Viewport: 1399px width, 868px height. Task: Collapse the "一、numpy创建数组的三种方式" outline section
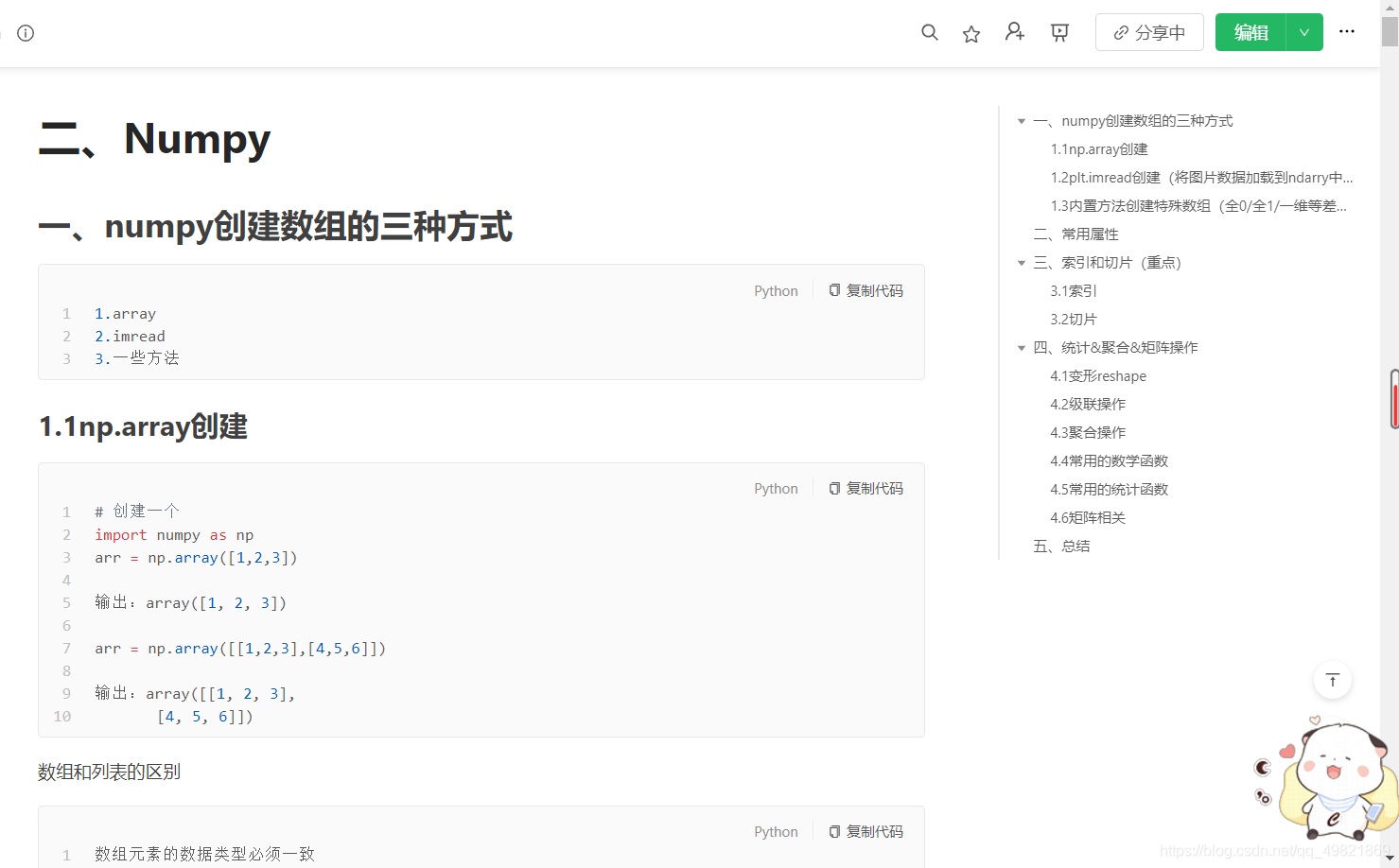(1021, 120)
